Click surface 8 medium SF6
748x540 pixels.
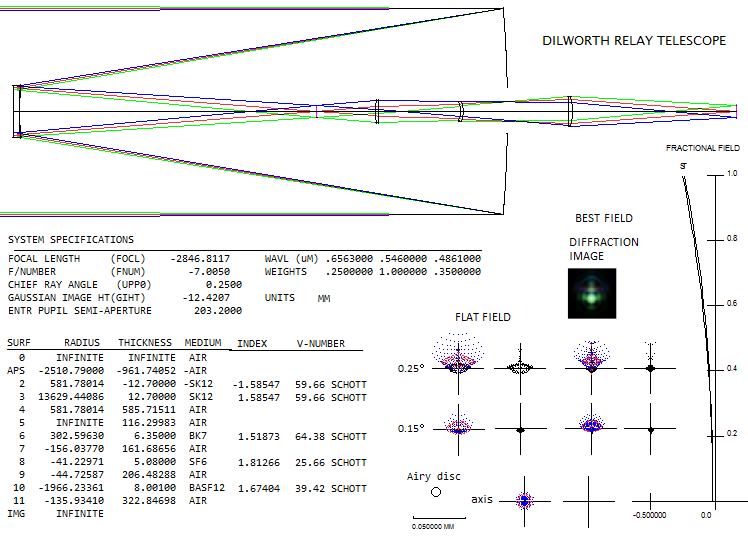198,462
